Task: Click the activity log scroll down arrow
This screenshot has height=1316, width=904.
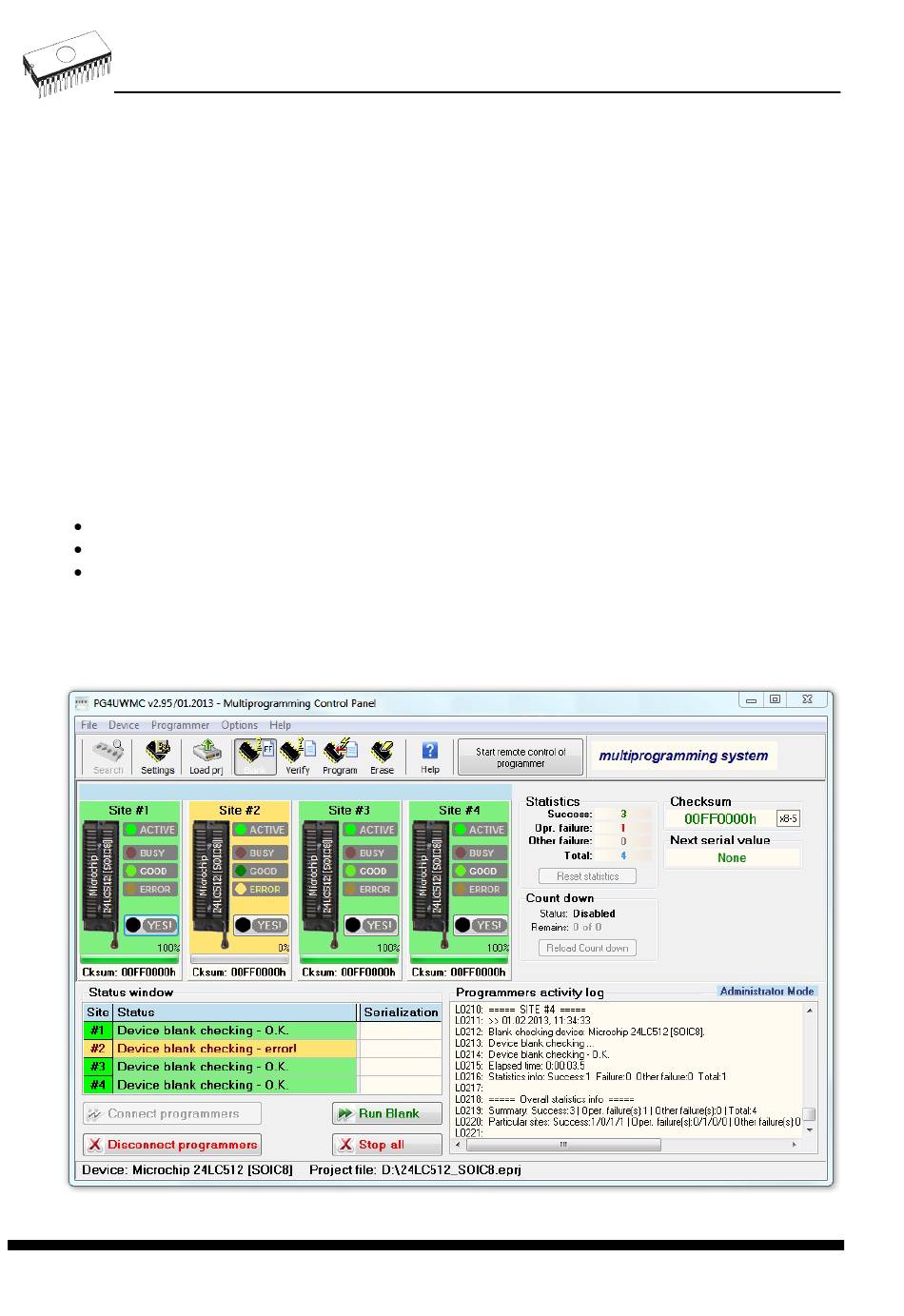Action: click(x=810, y=1131)
